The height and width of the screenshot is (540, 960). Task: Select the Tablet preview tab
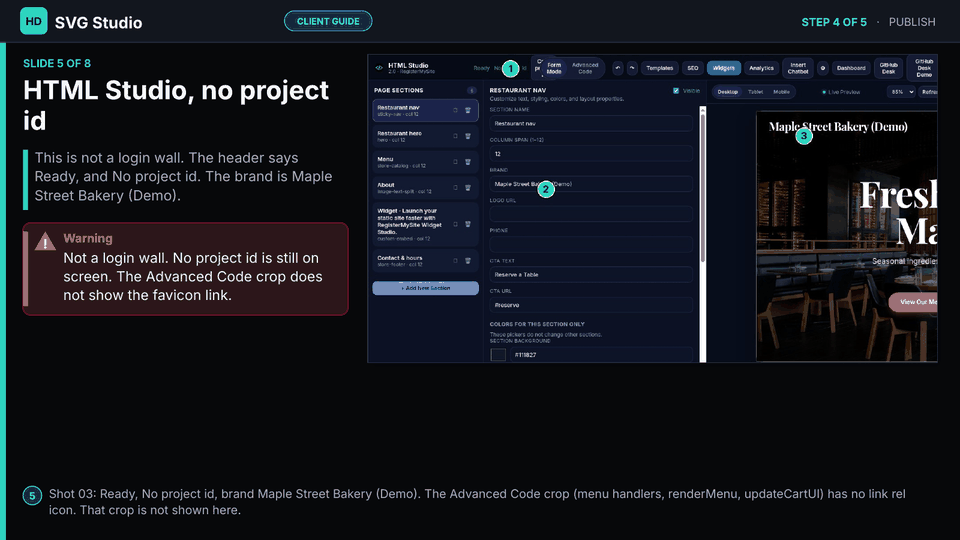pyautogui.click(x=756, y=92)
